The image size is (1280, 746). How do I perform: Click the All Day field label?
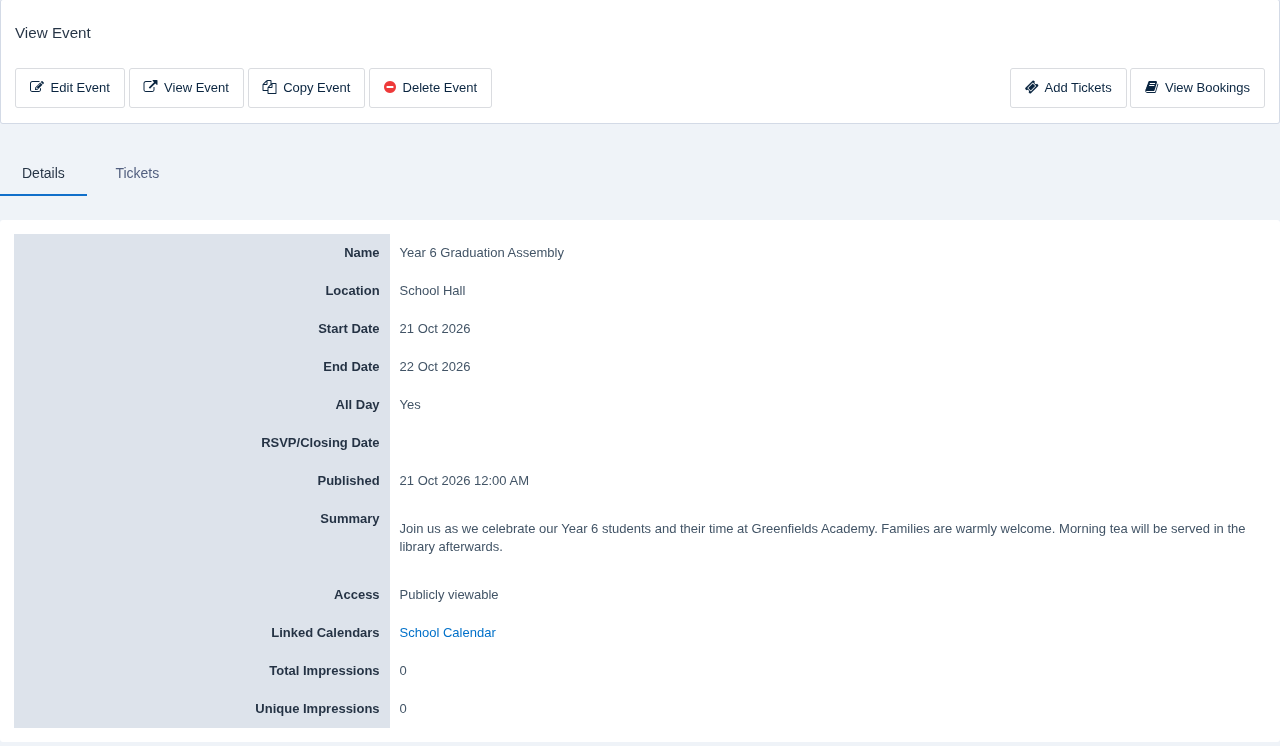click(358, 405)
